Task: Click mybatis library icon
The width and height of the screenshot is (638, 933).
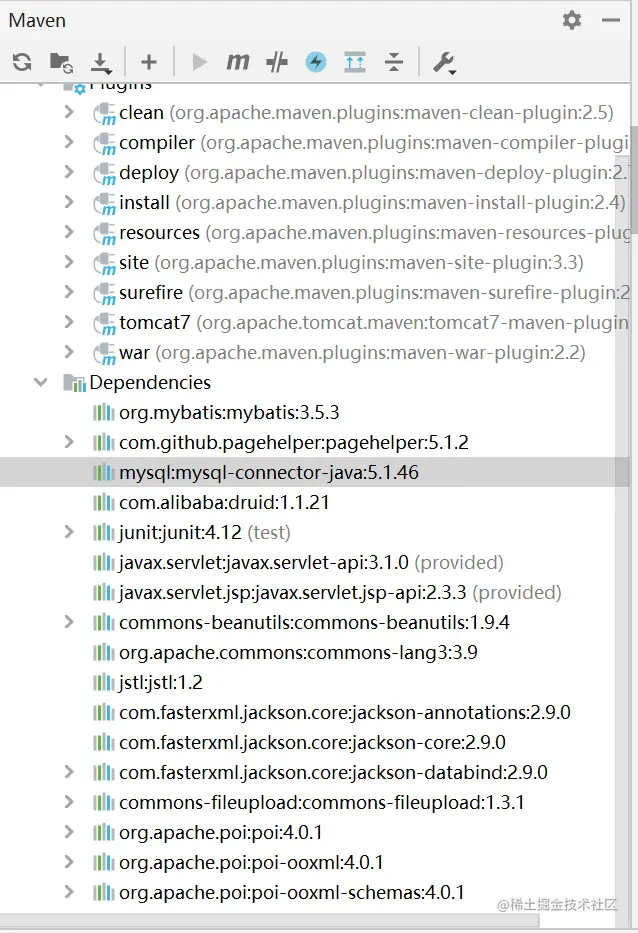Action: tap(104, 412)
